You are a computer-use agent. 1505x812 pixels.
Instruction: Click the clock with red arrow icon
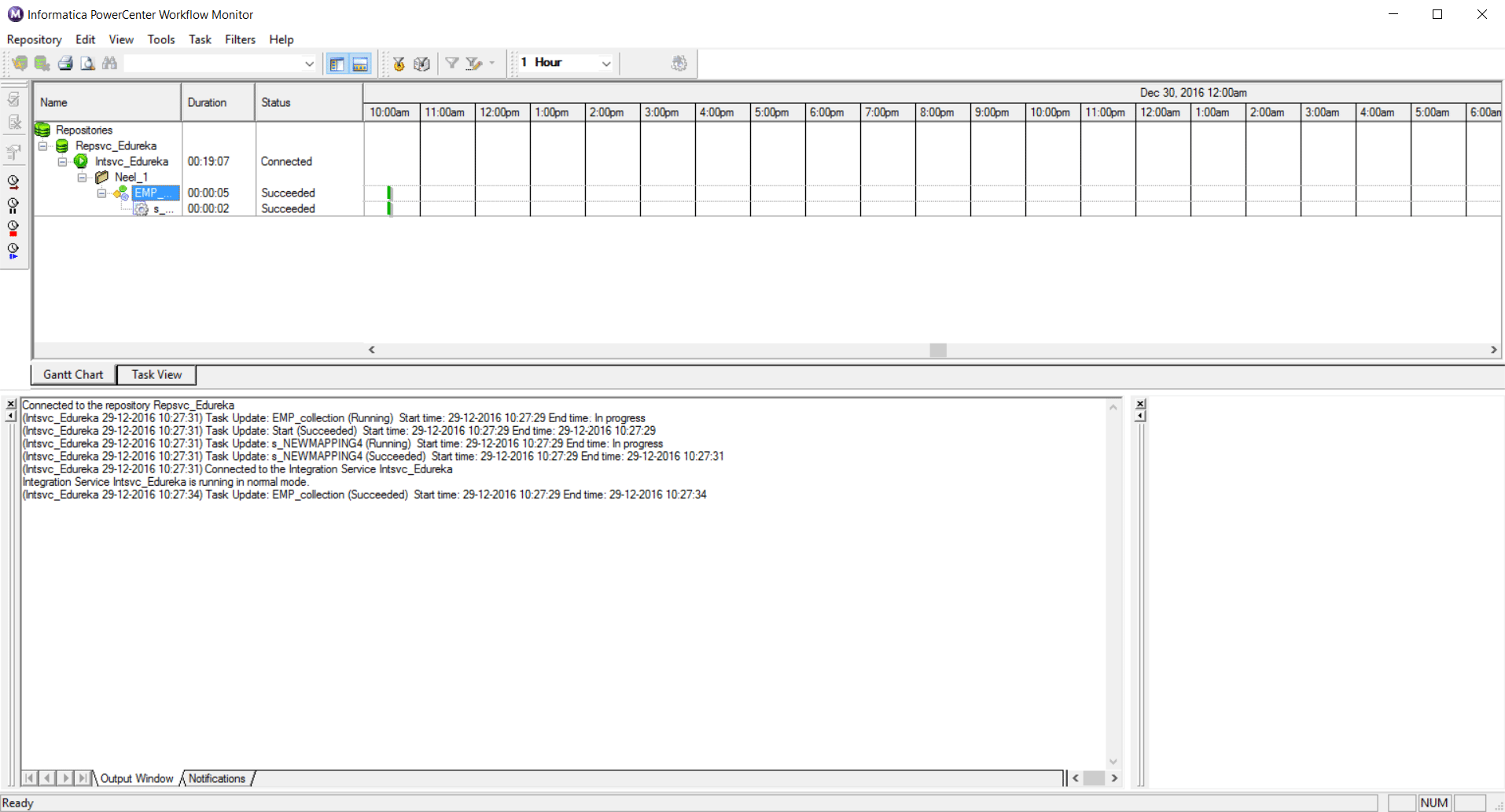(x=13, y=182)
